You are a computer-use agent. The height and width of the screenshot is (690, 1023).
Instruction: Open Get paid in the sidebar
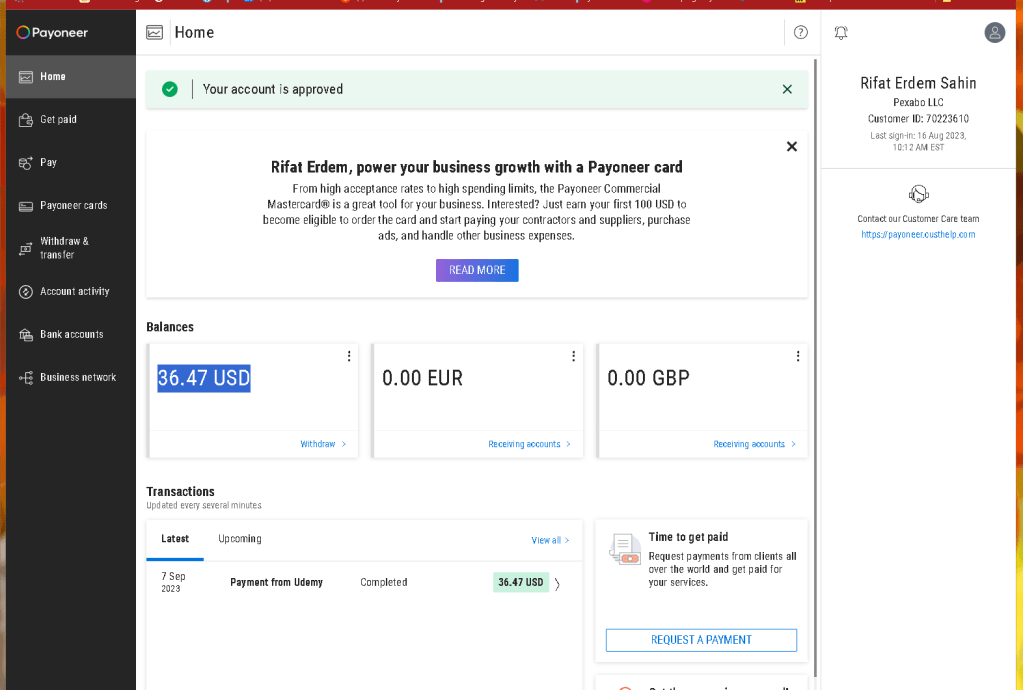[70, 119]
